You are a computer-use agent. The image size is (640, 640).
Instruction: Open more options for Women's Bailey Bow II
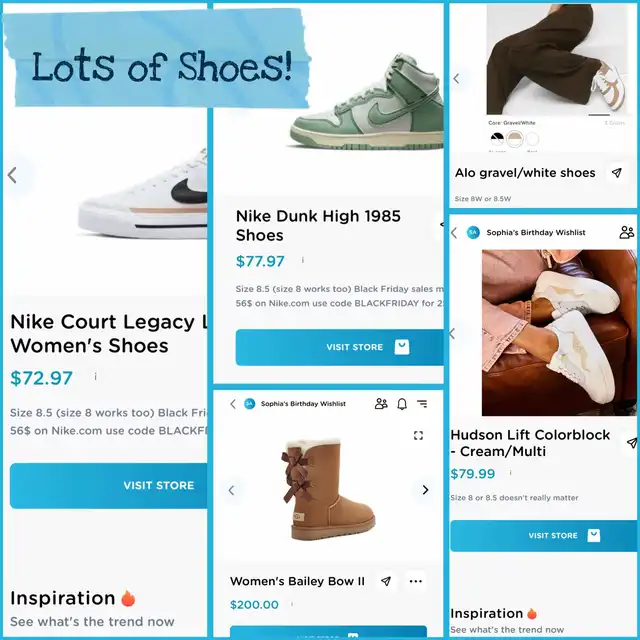[x=416, y=581]
